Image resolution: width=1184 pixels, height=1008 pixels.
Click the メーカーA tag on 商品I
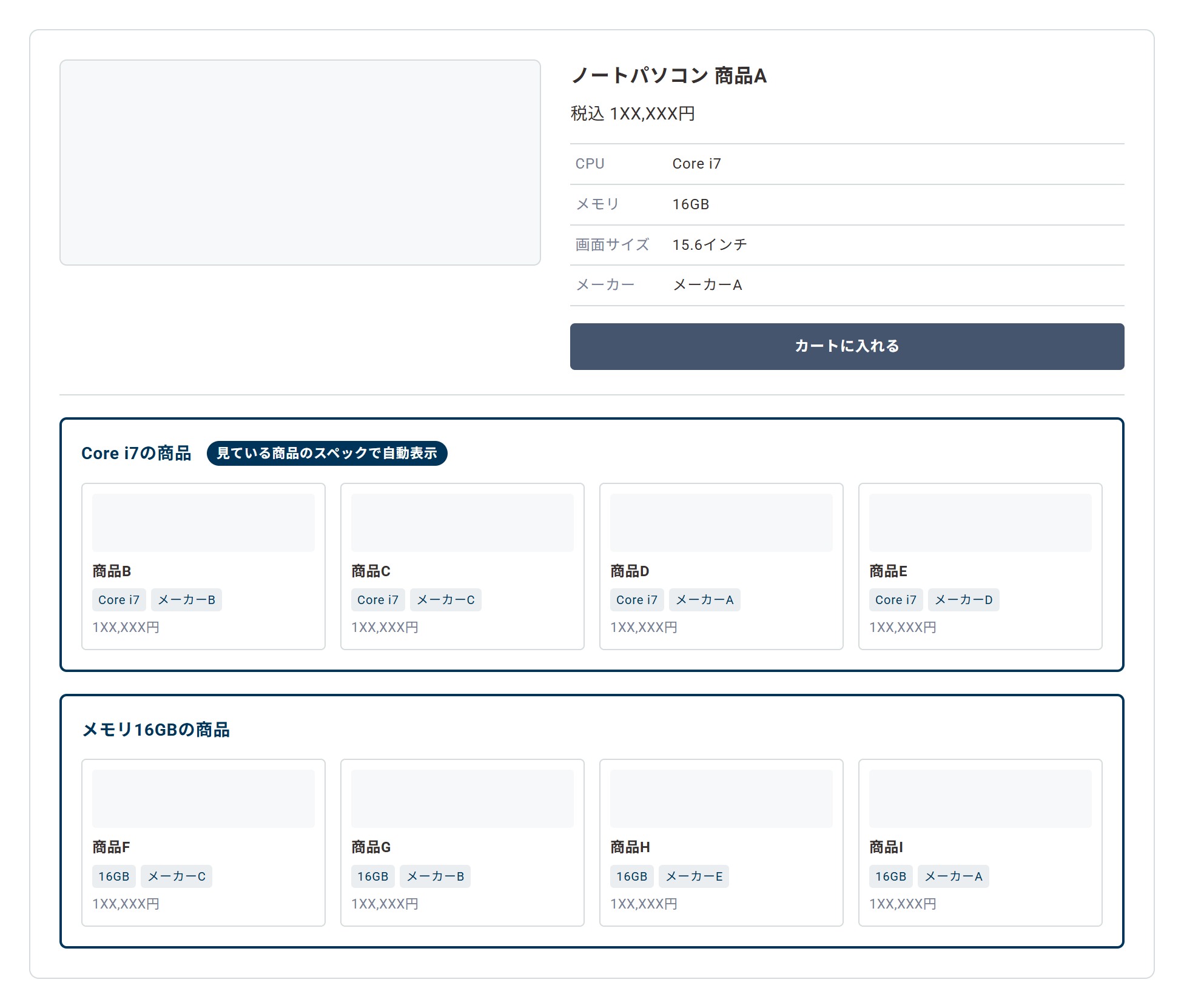(x=954, y=876)
